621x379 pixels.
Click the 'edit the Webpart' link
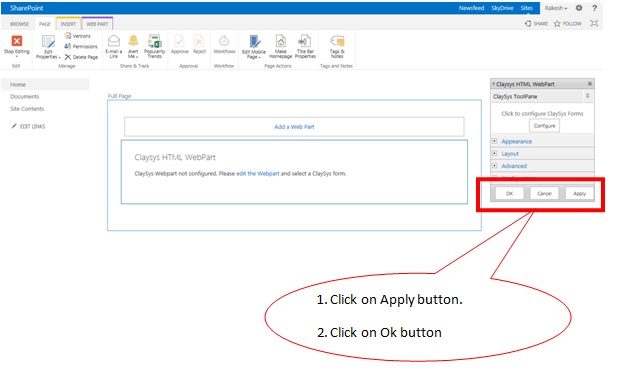[258, 173]
